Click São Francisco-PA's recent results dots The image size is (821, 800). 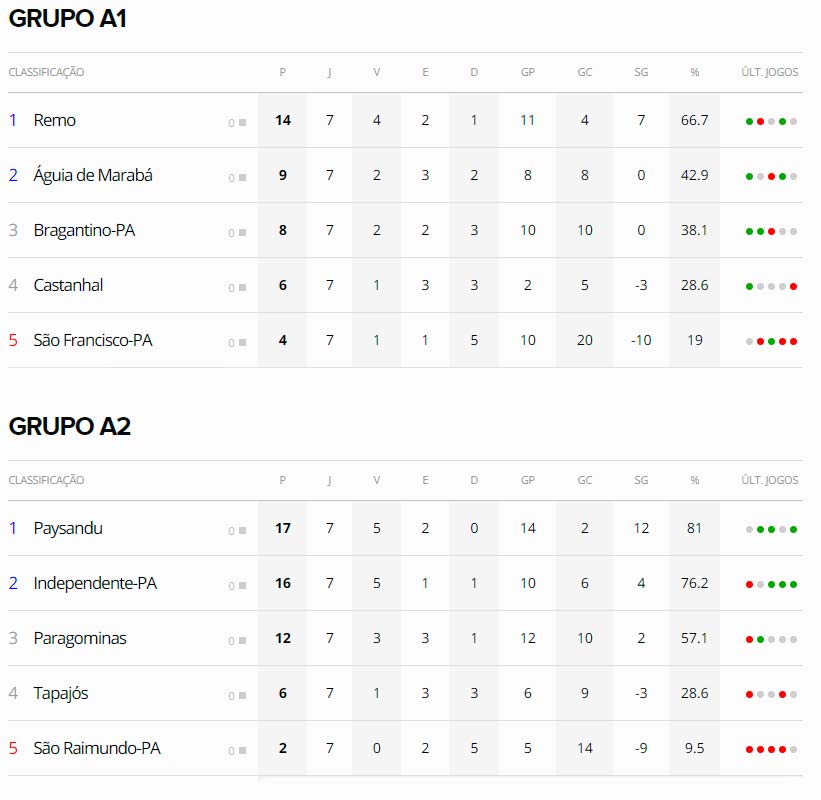pos(771,341)
